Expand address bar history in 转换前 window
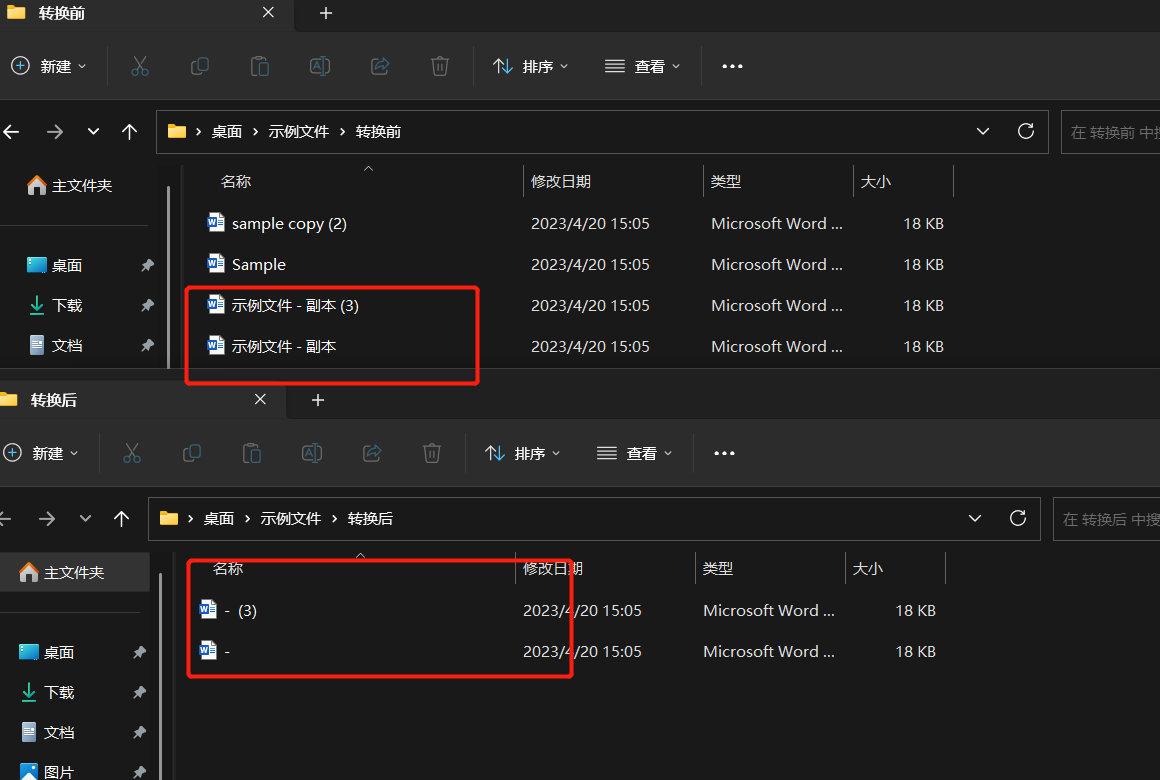Image resolution: width=1160 pixels, height=780 pixels. pyautogui.click(x=983, y=131)
